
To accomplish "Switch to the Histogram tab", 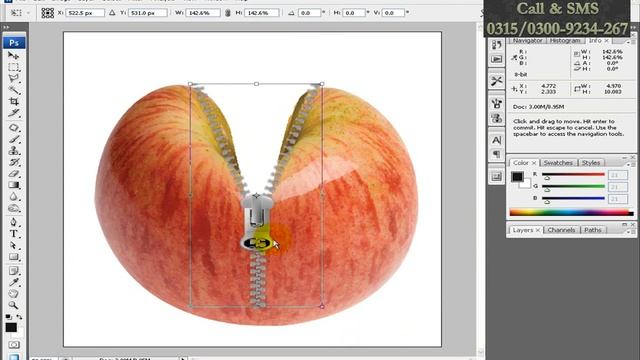I will click(x=565, y=41).
